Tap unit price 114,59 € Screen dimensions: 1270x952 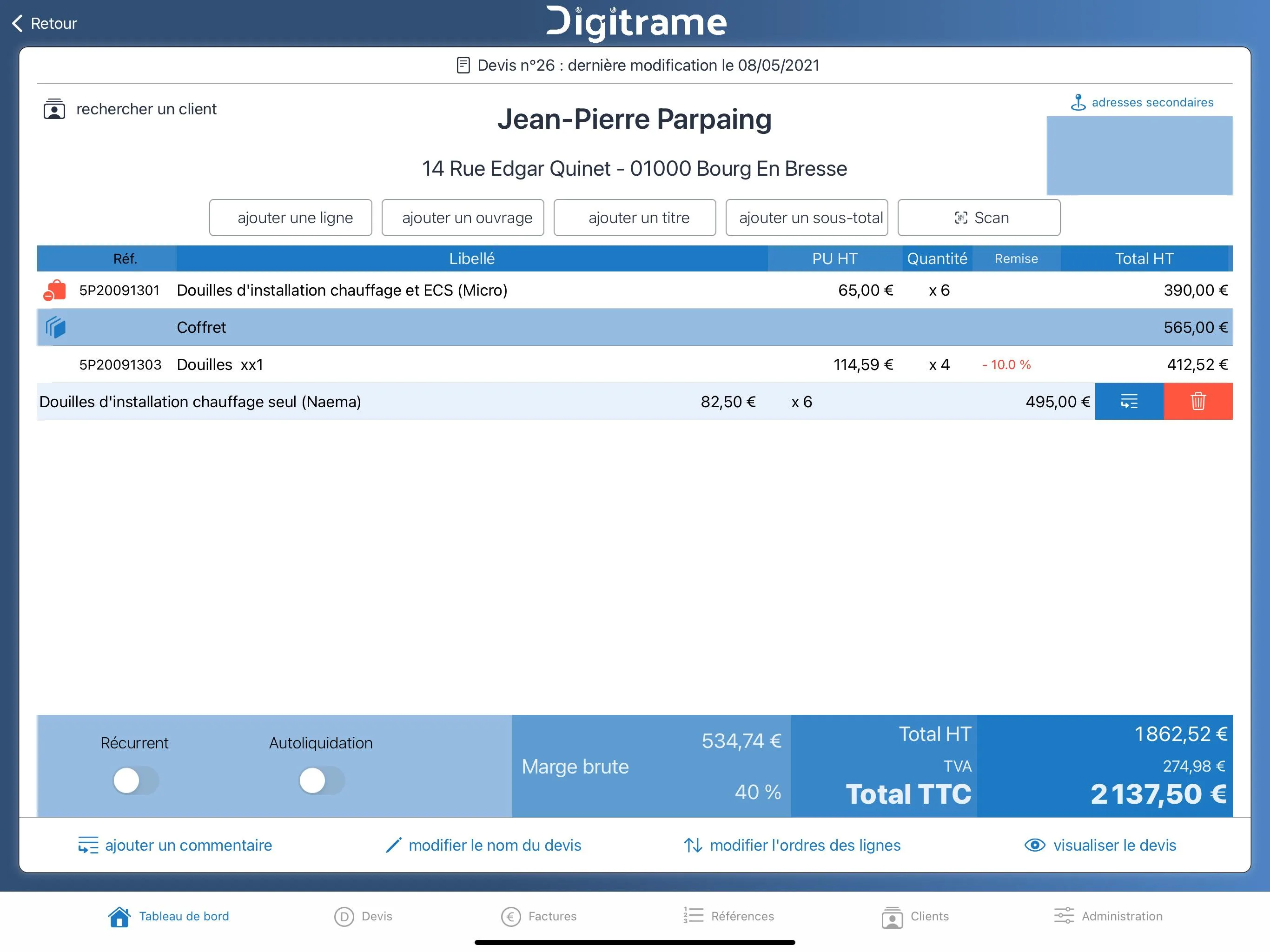pyautogui.click(x=863, y=364)
